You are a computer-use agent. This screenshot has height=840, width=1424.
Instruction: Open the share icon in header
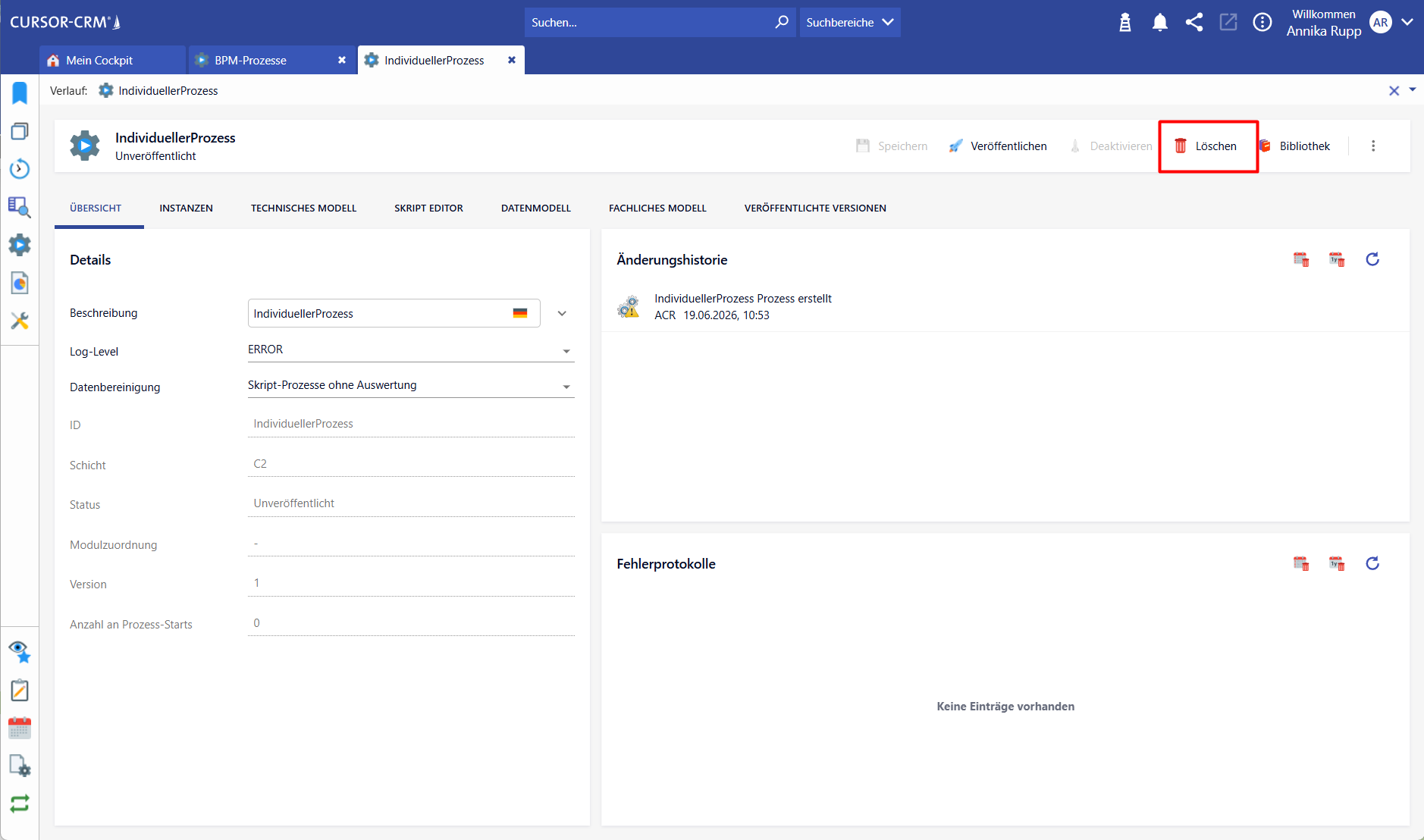click(x=1194, y=23)
